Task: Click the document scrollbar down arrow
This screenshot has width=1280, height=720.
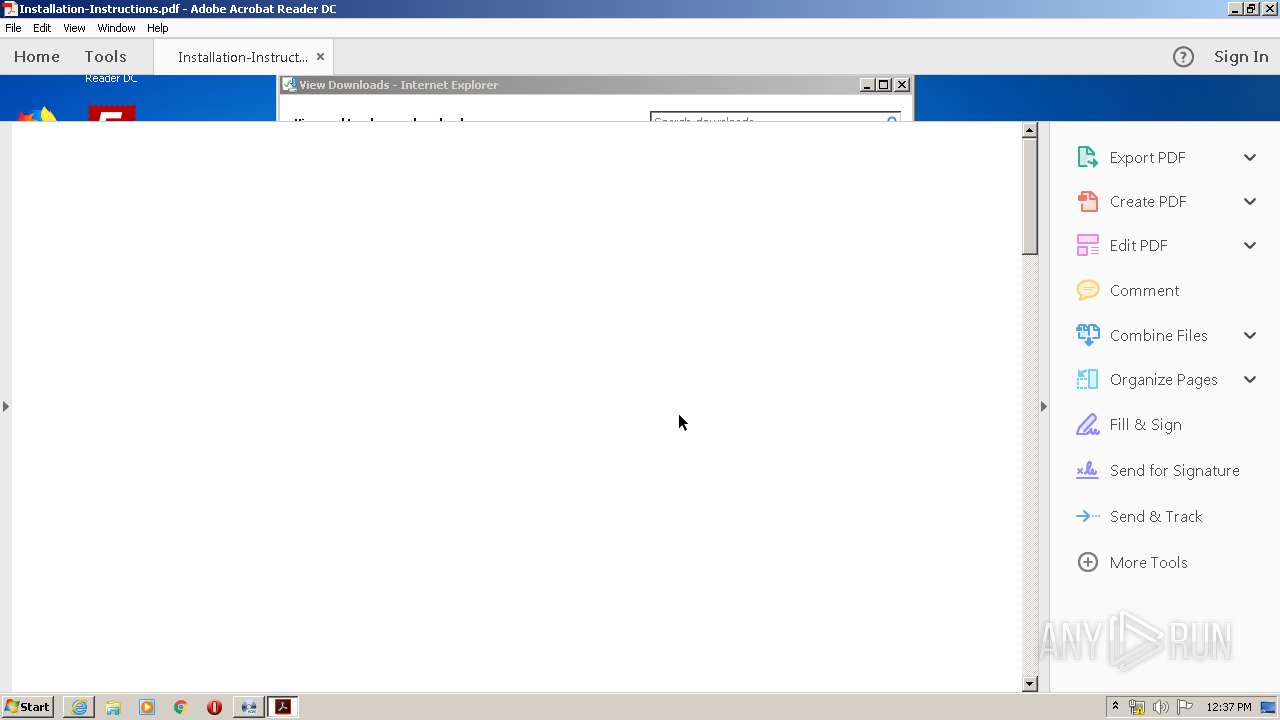Action: pyautogui.click(x=1030, y=684)
